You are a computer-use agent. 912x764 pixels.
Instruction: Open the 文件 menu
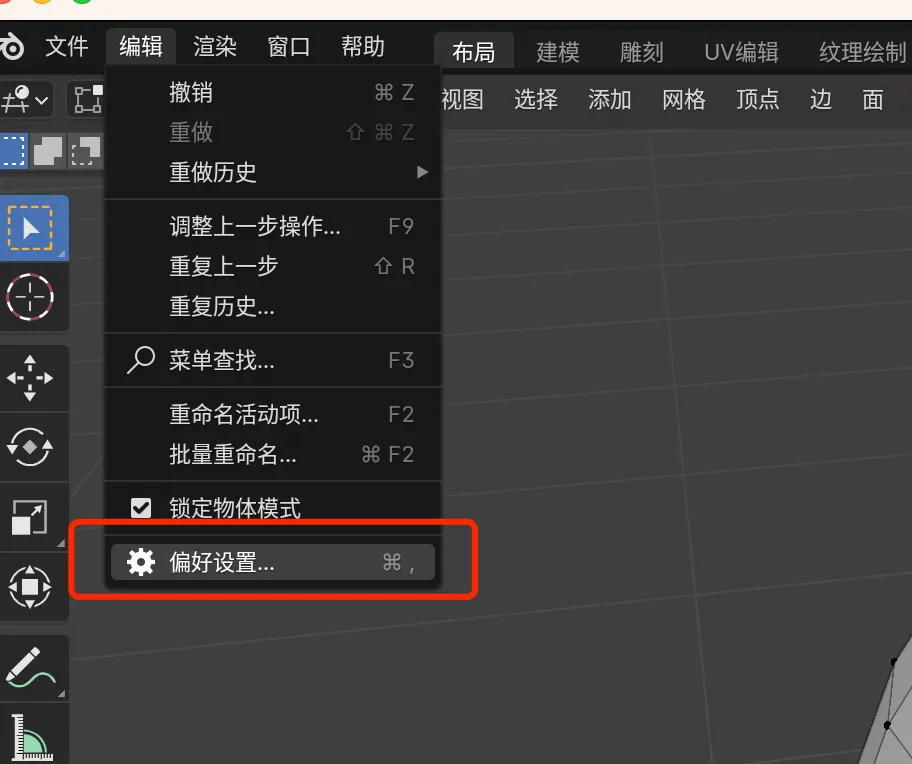click(x=68, y=47)
